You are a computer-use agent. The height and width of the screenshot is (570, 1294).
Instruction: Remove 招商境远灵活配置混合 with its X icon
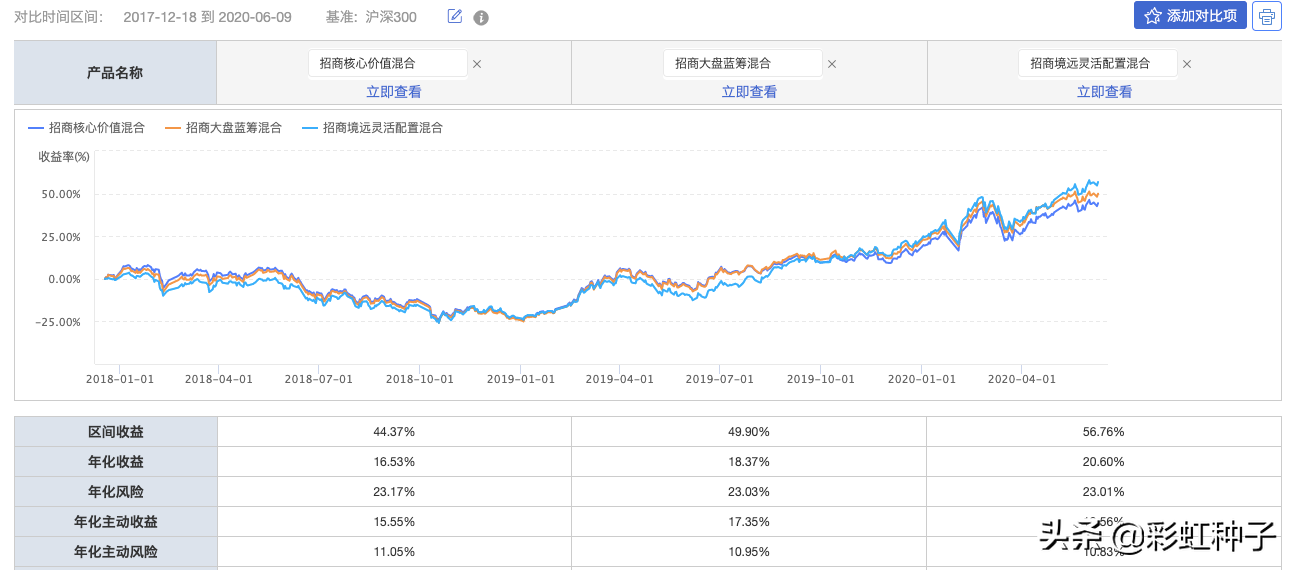point(1187,64)
